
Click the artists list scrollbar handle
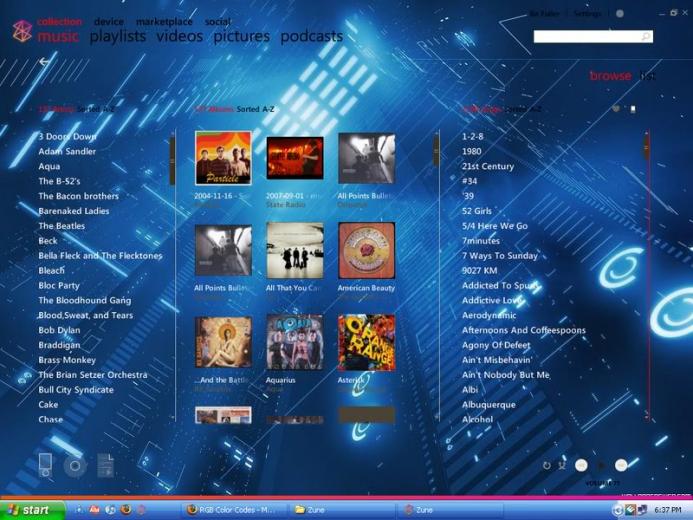[172, 161]
